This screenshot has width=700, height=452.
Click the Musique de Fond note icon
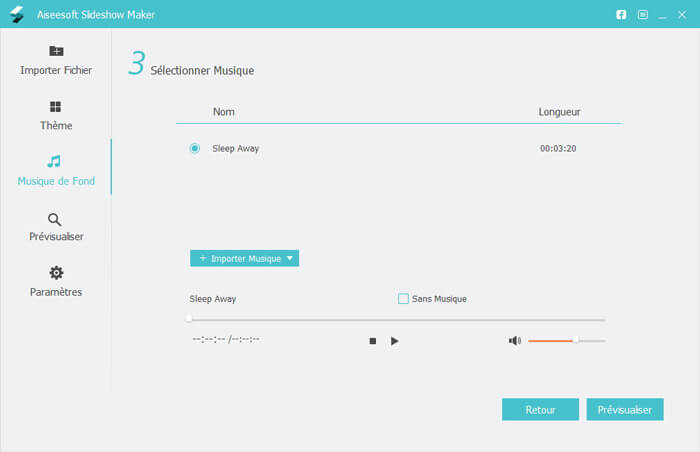[x=55, y=162]
